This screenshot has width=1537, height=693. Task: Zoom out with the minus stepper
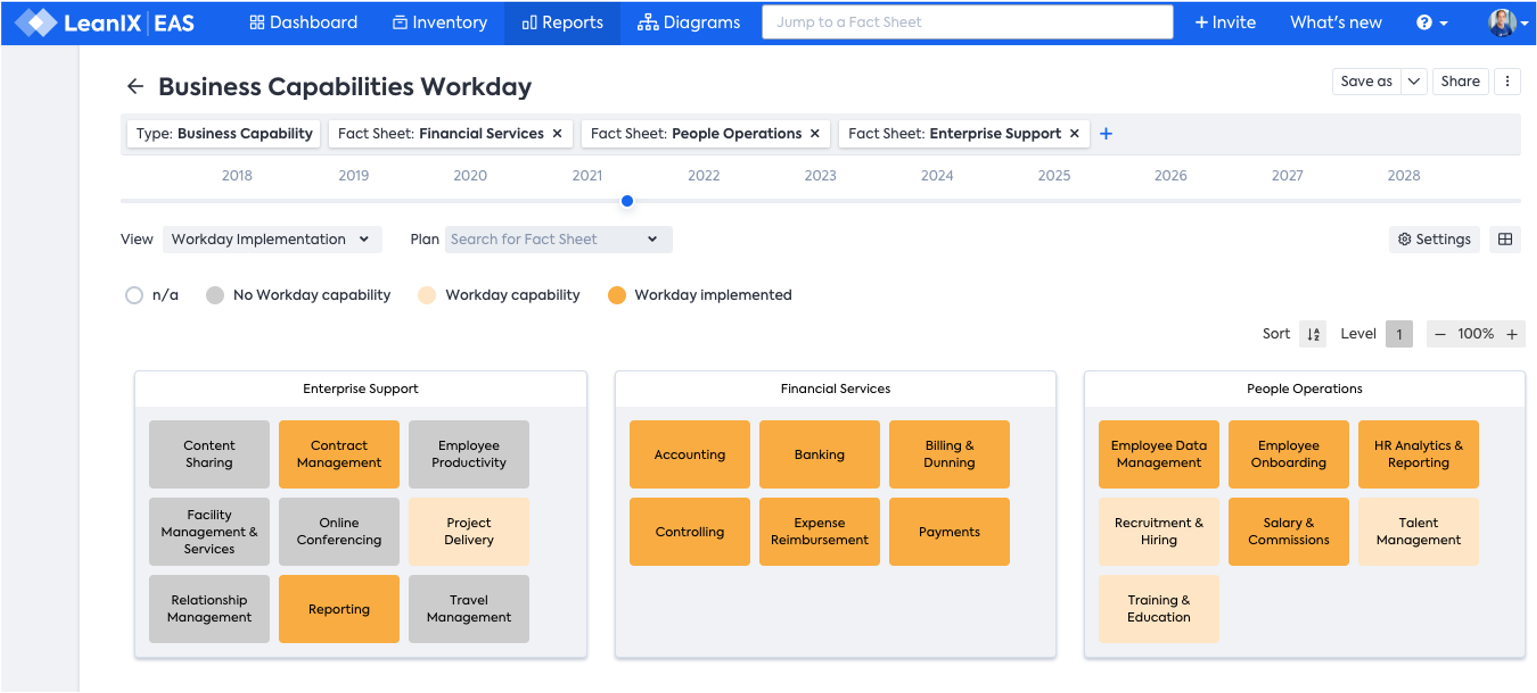[x=1440, y=334]
